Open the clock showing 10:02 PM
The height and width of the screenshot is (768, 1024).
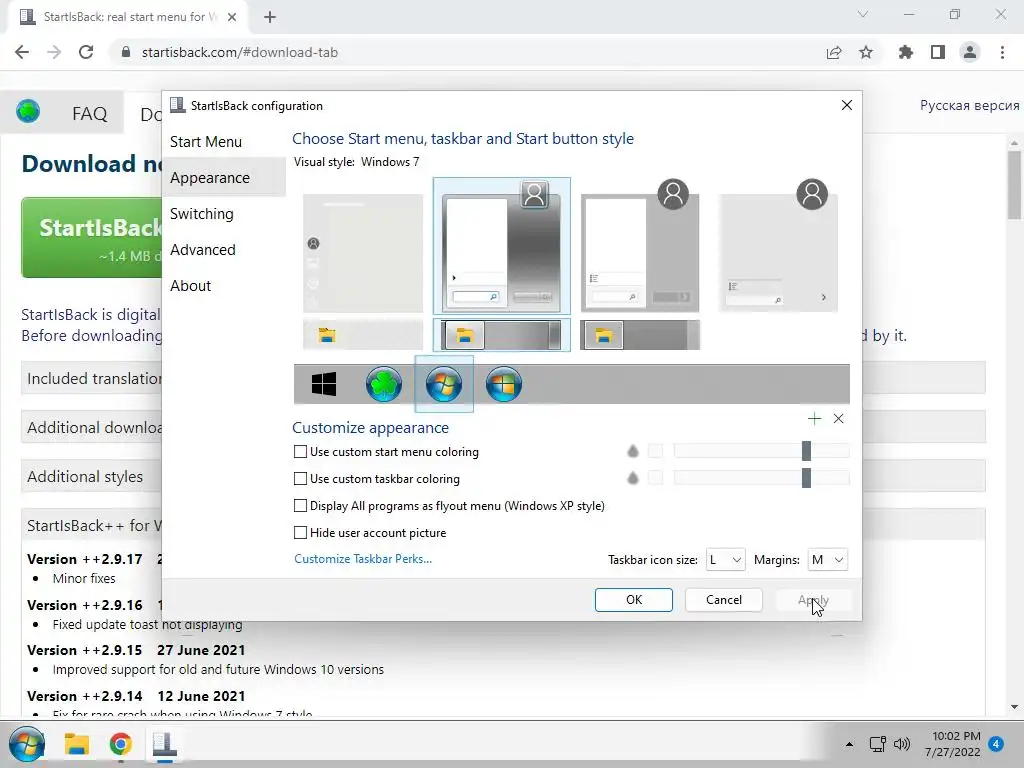pyautogui.click(x=953, y=744)
